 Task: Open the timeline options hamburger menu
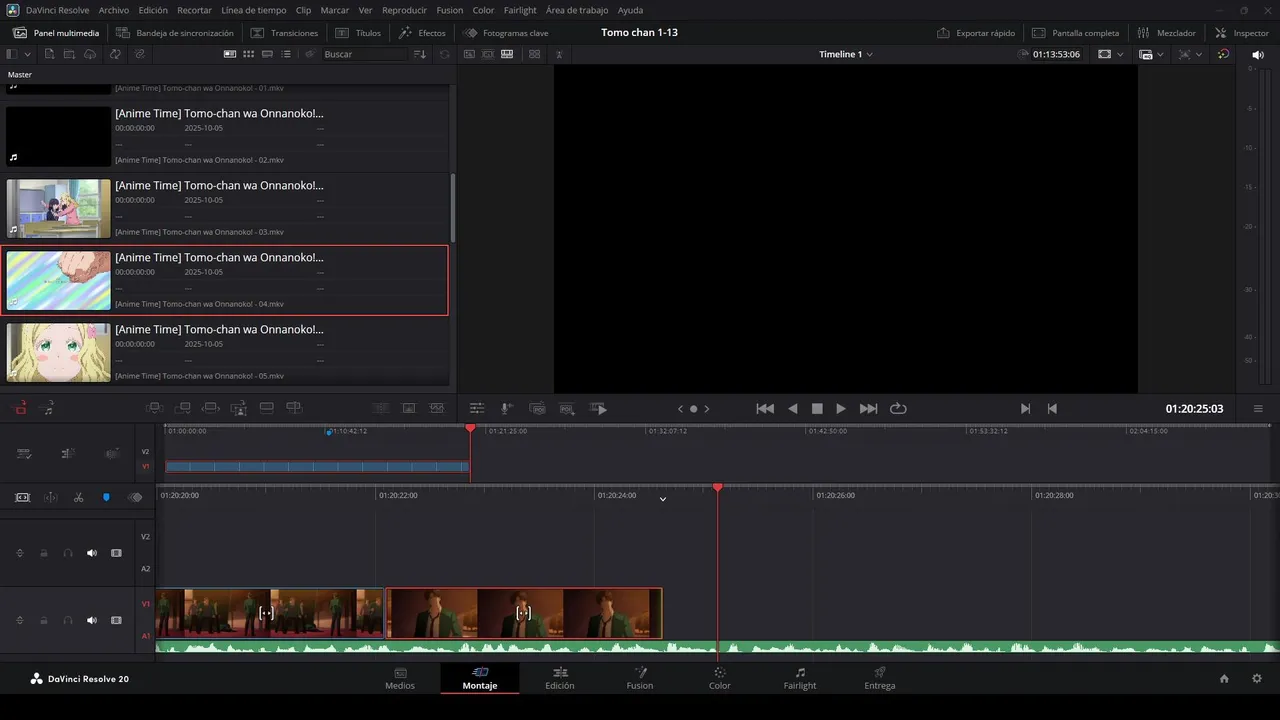click(1258, 408)
